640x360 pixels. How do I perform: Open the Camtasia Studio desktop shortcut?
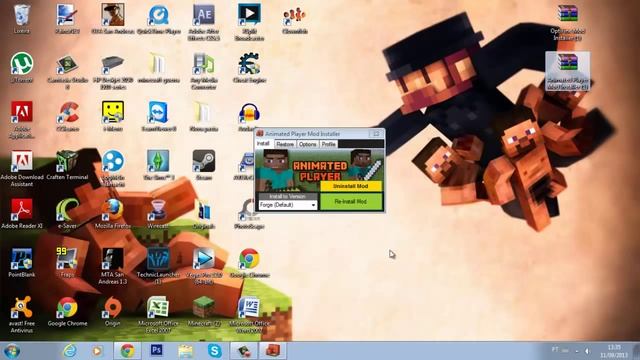click(x=67, y=71)
